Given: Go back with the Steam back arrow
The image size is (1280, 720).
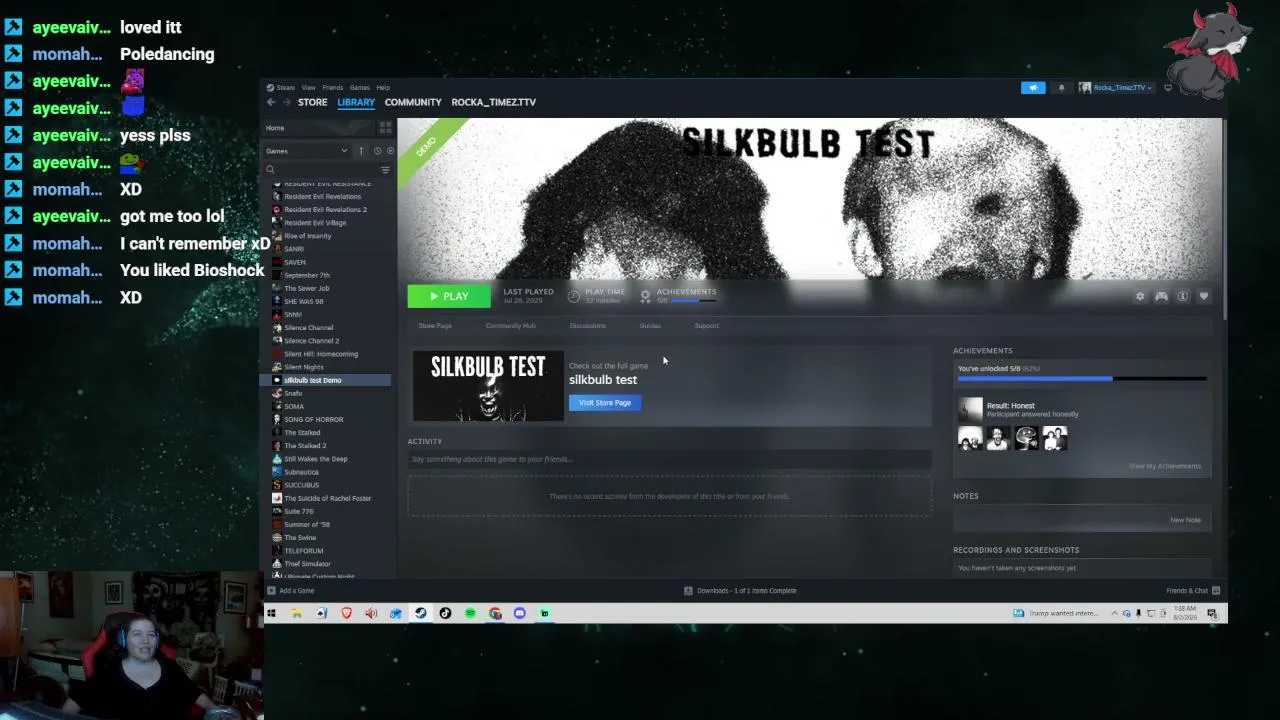Looking at the screenshot, I should (x=271, y=102).
